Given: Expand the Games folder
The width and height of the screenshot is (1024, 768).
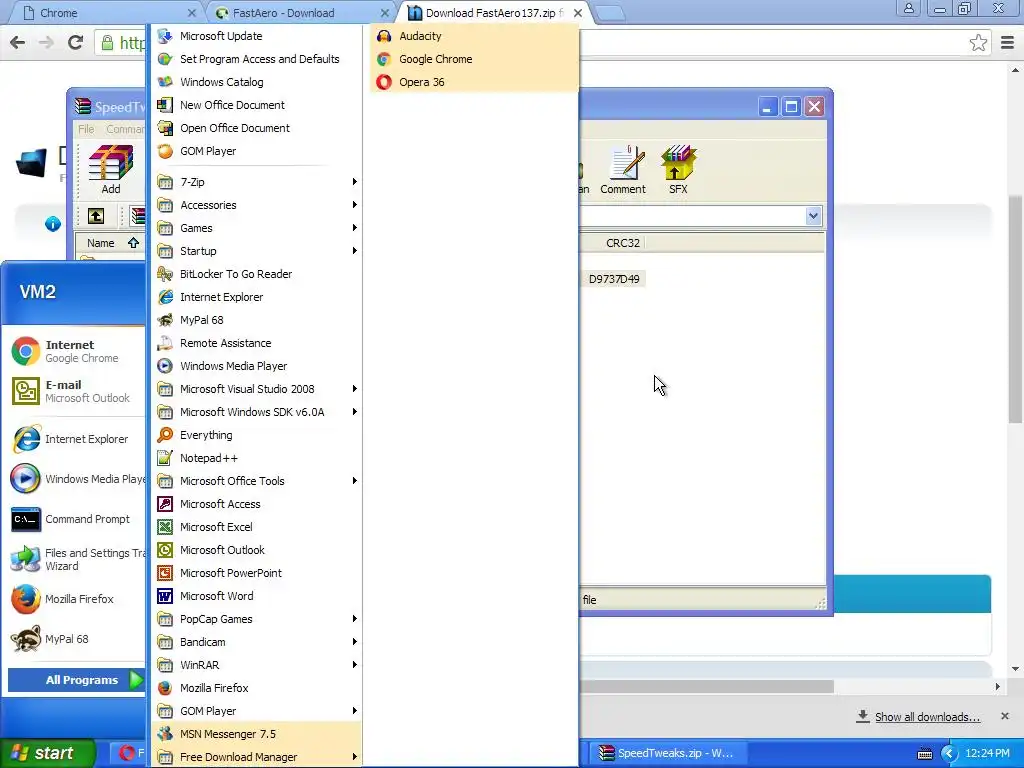Looking at the screenshot, I should click(x=257, y=228).
